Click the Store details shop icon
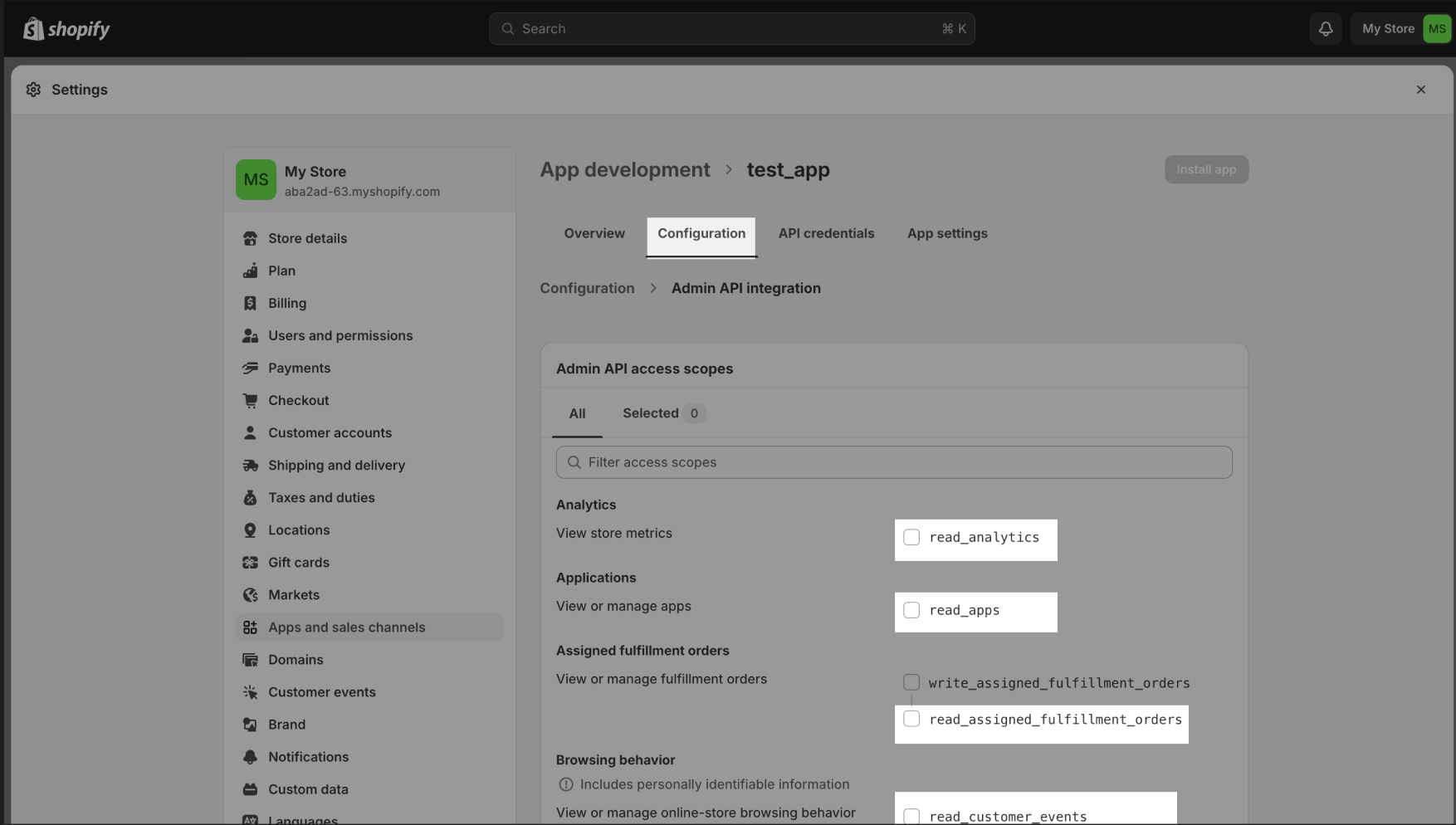This screenshot has width=1456, height=825. point(250,238)
